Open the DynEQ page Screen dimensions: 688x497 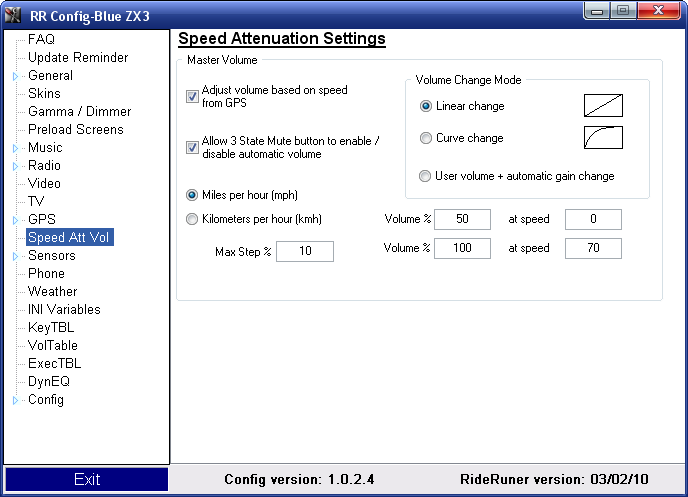coord(48,381)
